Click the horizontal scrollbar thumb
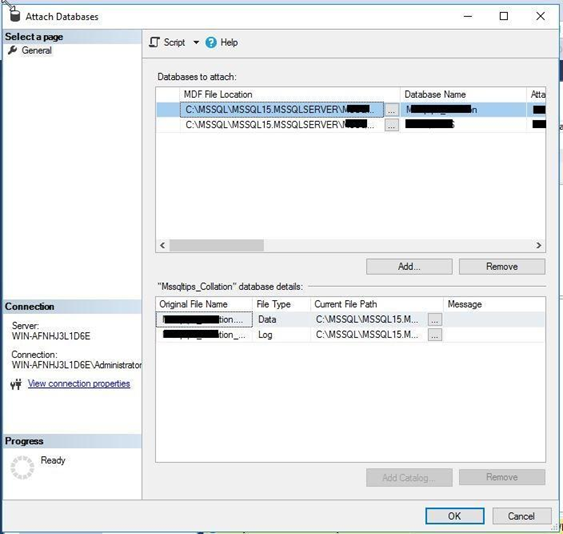 click(217, 245)
